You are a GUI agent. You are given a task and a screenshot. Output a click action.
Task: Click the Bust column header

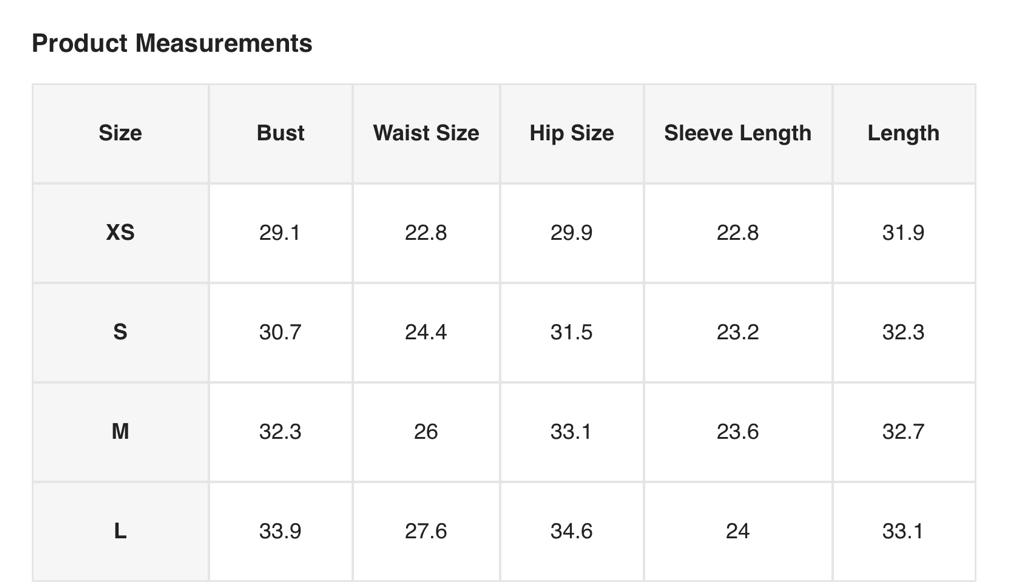coord(280,133)
